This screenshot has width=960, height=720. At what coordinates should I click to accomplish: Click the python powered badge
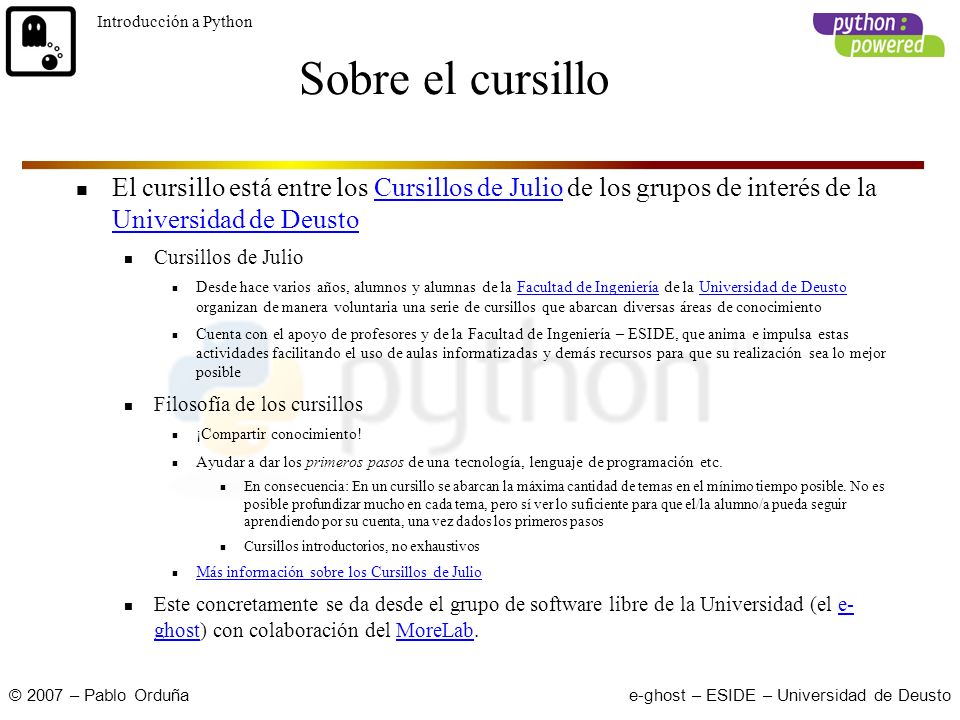pyautogui.click(x=879, y=35)
